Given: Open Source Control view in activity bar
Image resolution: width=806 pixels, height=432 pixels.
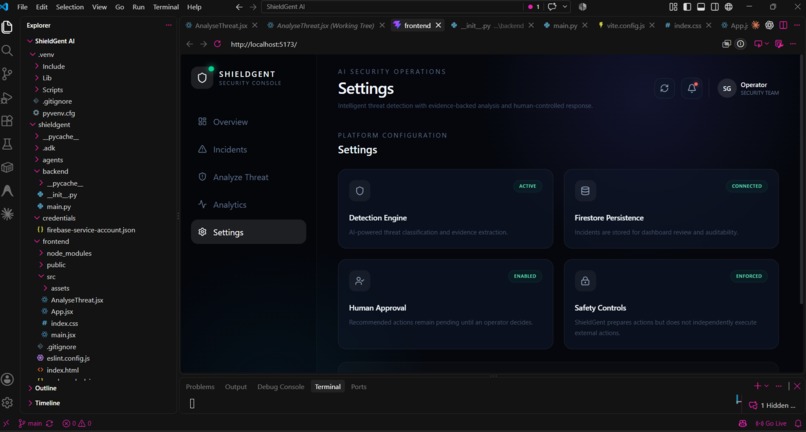Looking at the screenshot, I should click(7, 74).
